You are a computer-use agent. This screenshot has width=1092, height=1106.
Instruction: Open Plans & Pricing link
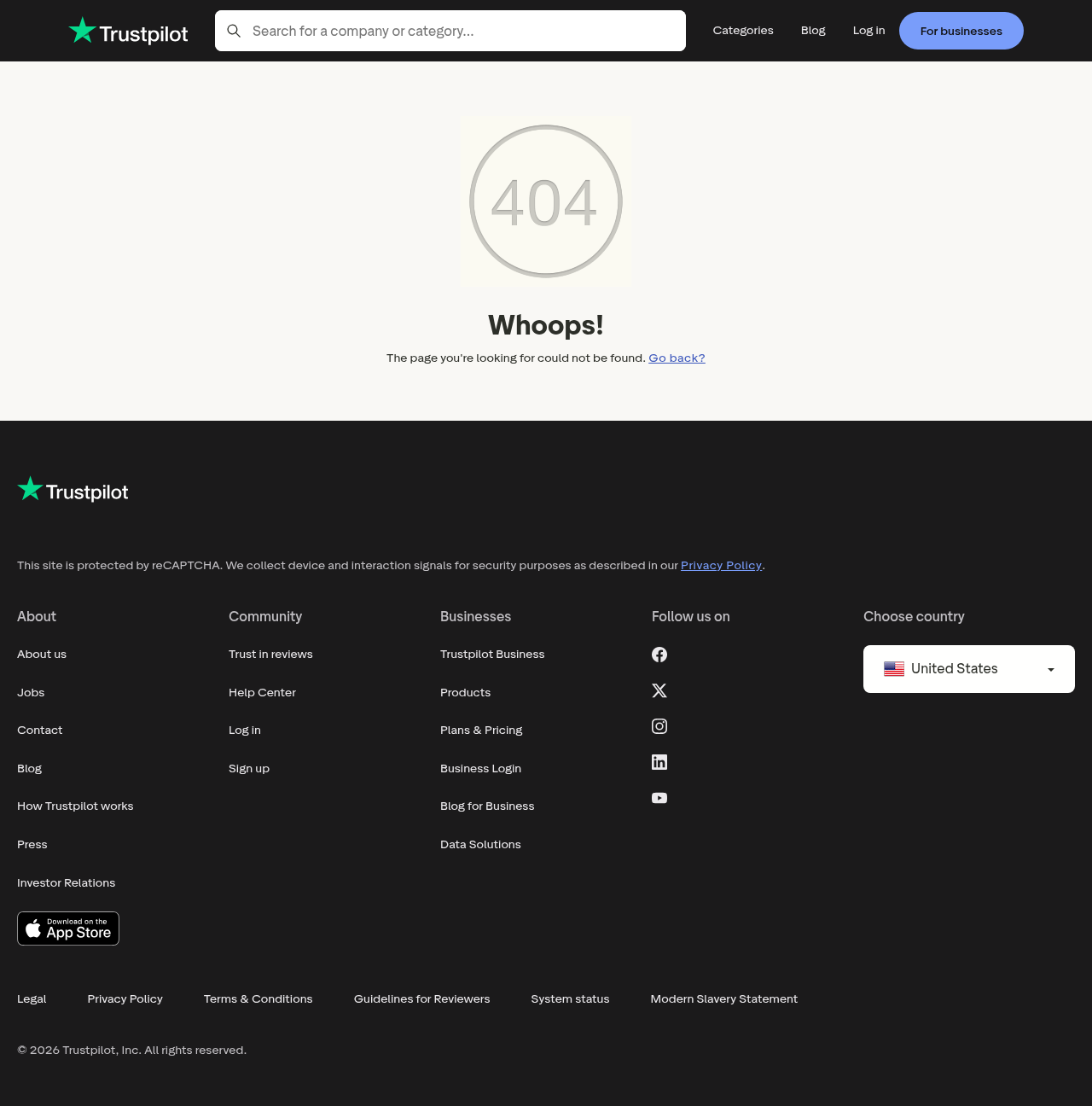pyautogui.click(x=481, y=730)
